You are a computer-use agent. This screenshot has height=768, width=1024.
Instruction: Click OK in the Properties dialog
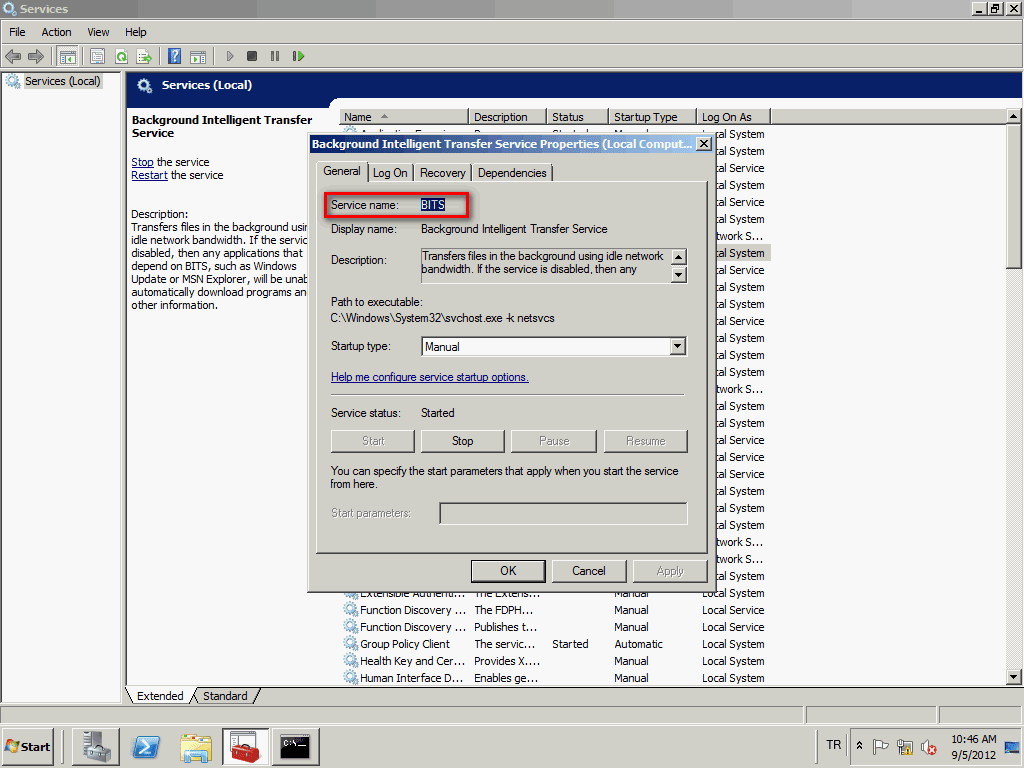(508, 571)
